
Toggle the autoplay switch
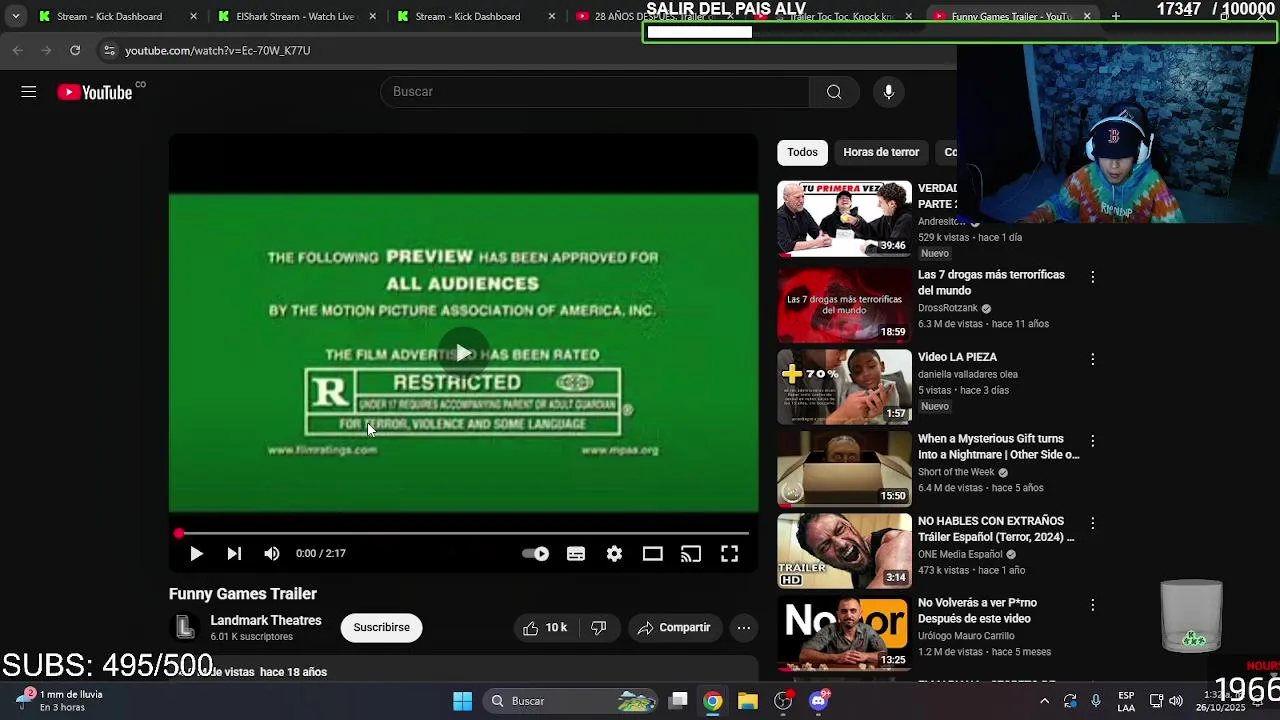pos(536,553)
